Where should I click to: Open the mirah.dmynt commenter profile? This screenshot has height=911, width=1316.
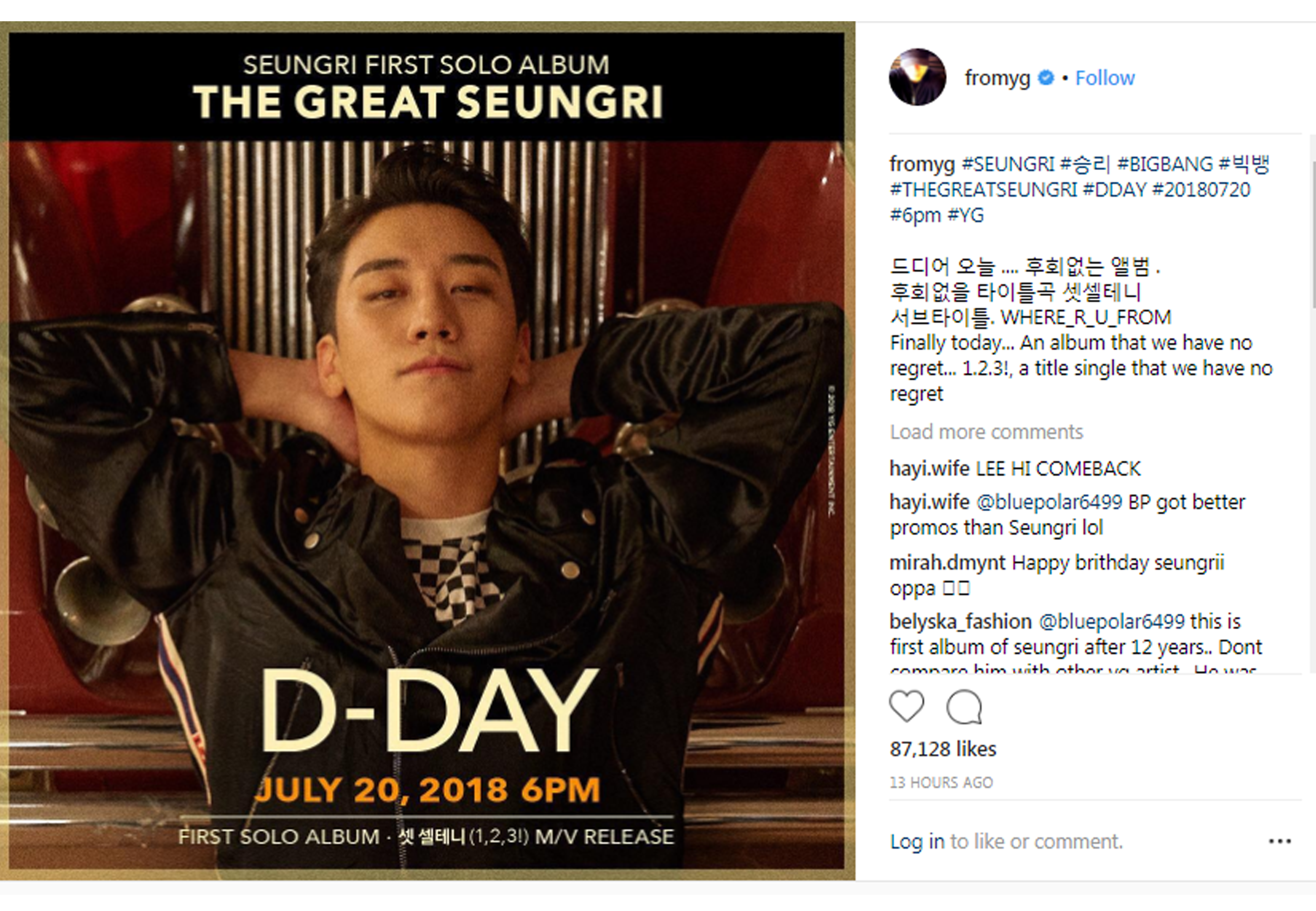coord(948,563)
